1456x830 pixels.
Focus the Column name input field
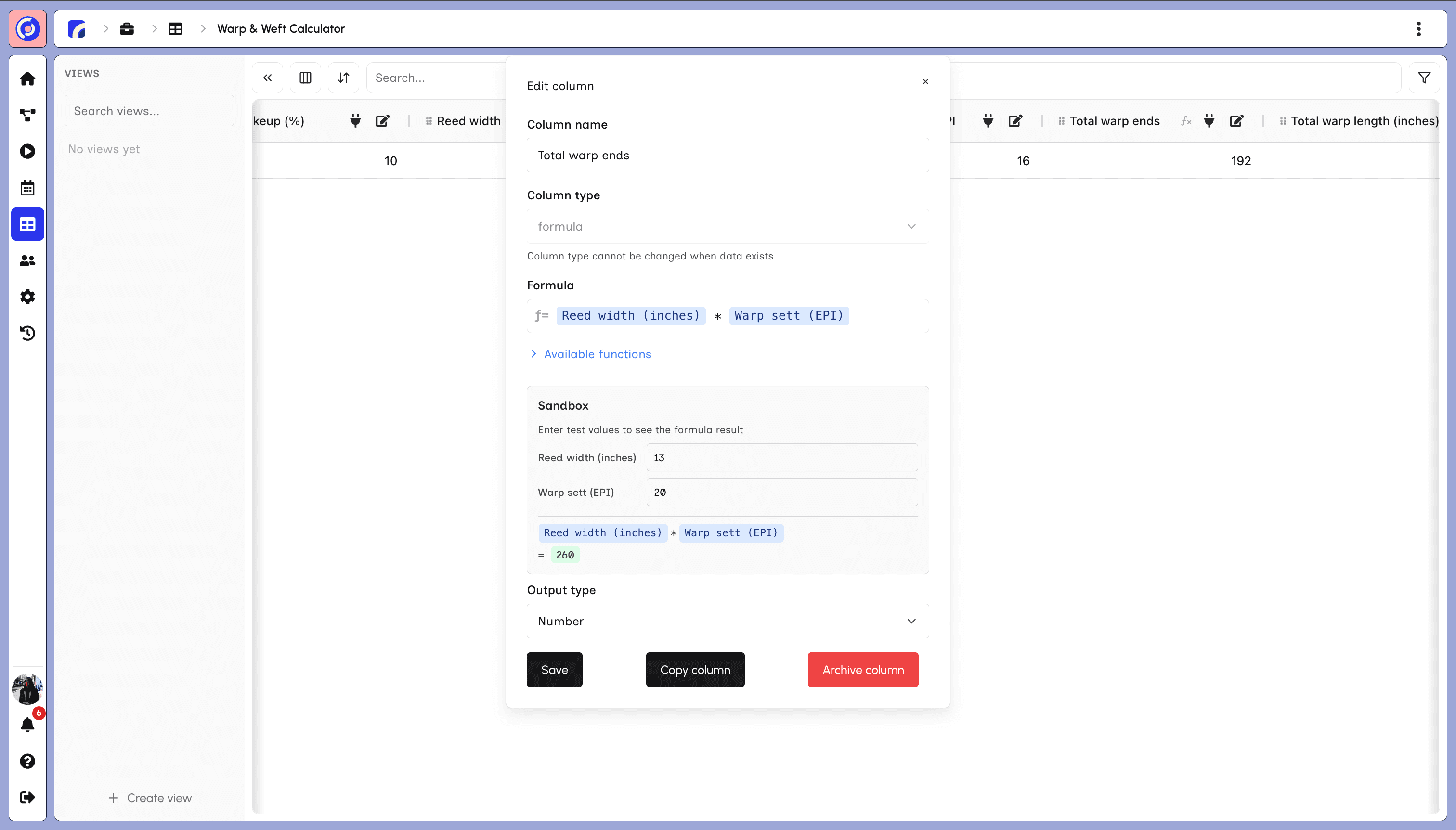[x=728, y=155]
